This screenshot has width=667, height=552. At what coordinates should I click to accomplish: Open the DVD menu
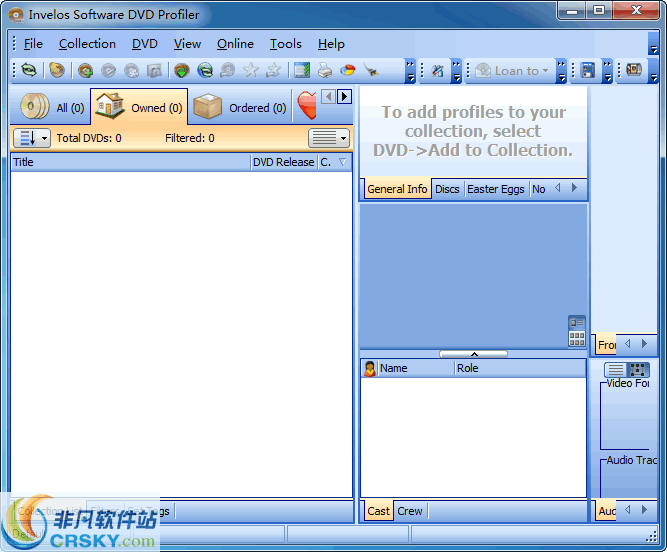click(x=145, y=44)
